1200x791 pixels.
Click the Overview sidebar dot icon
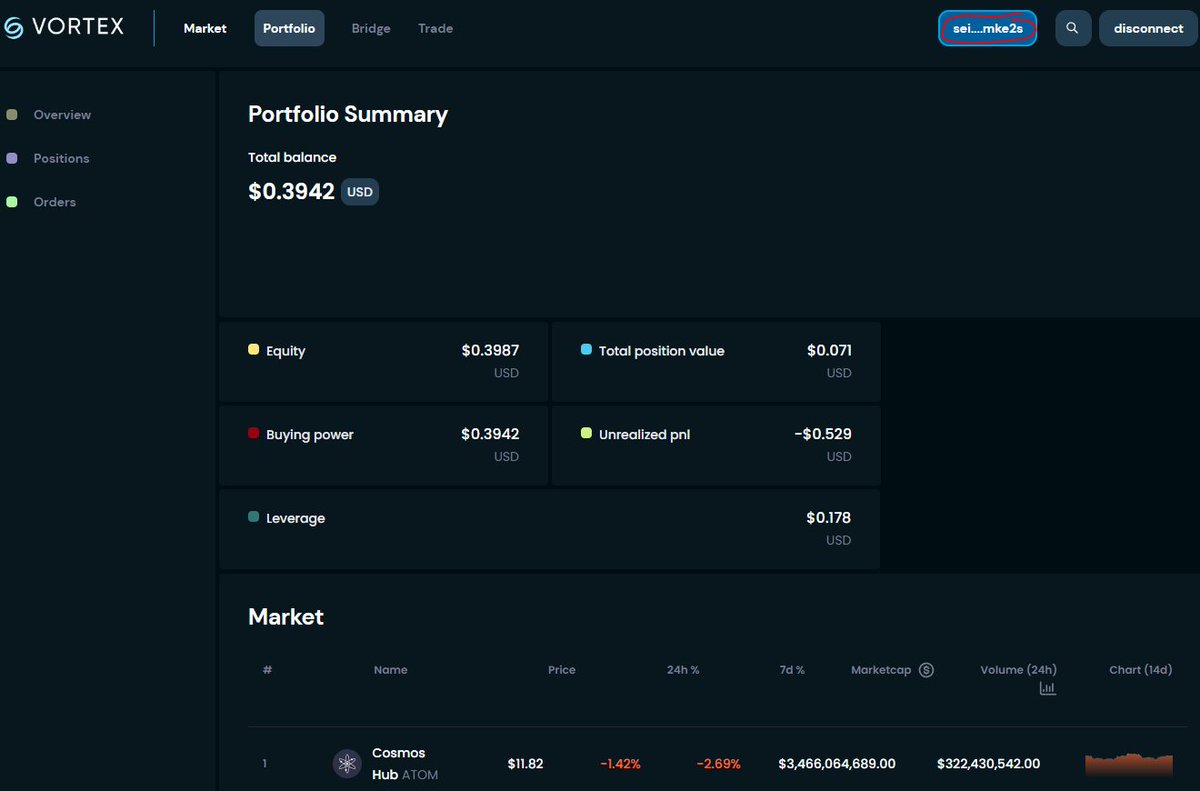pos(12,115)
